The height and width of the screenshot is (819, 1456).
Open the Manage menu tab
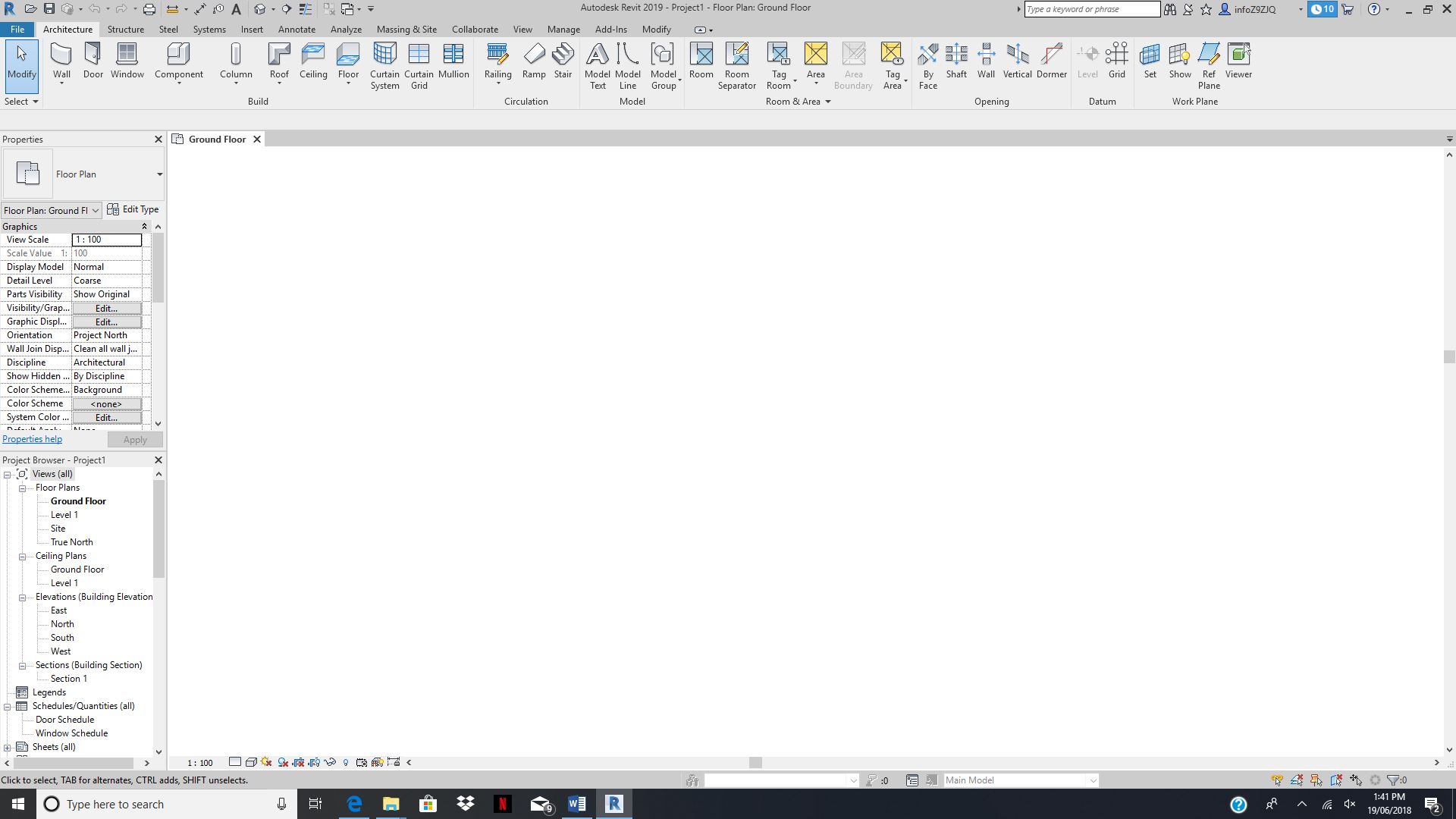563,29
